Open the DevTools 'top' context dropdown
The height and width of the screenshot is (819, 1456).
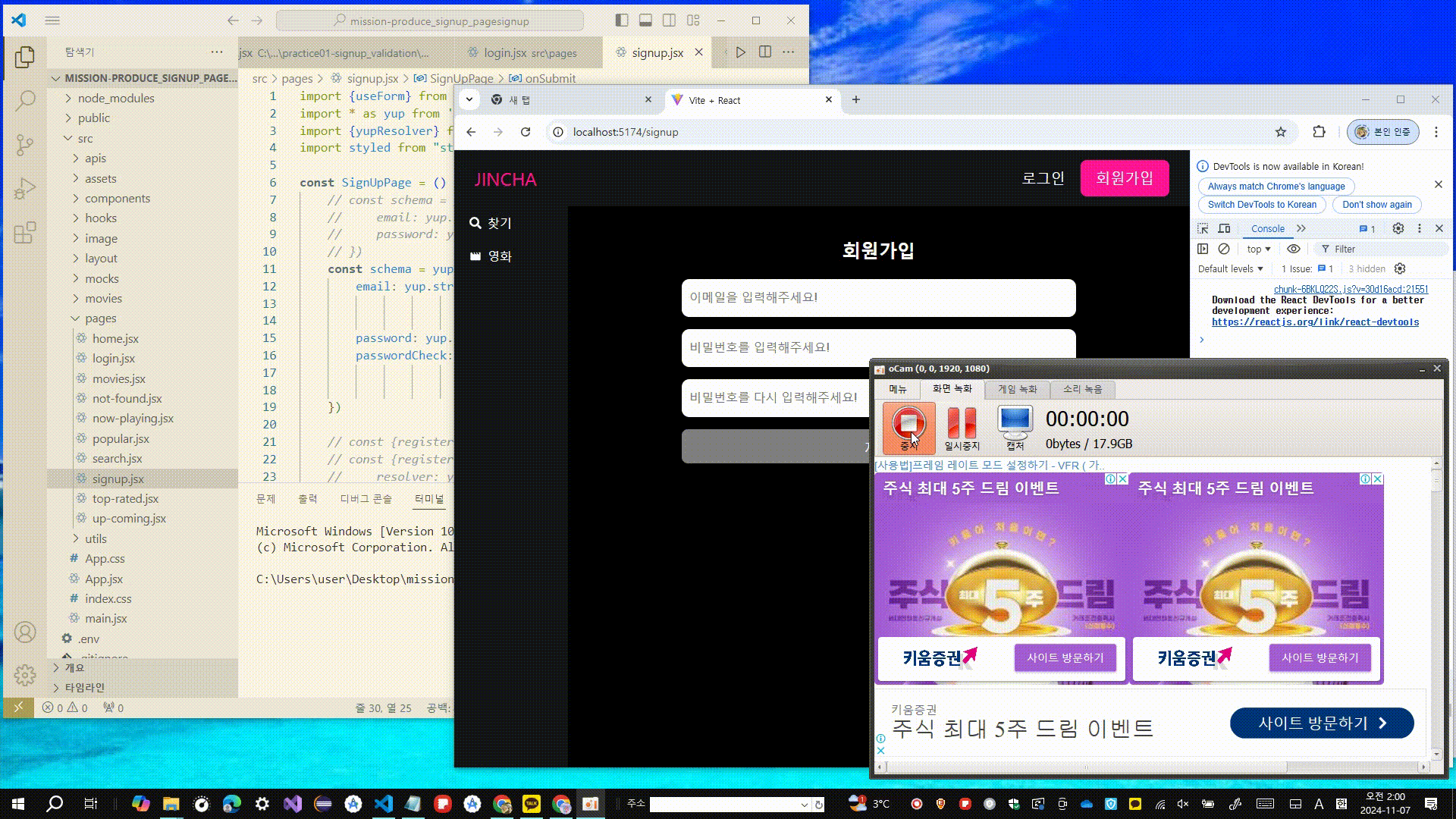coord(1258,249)
